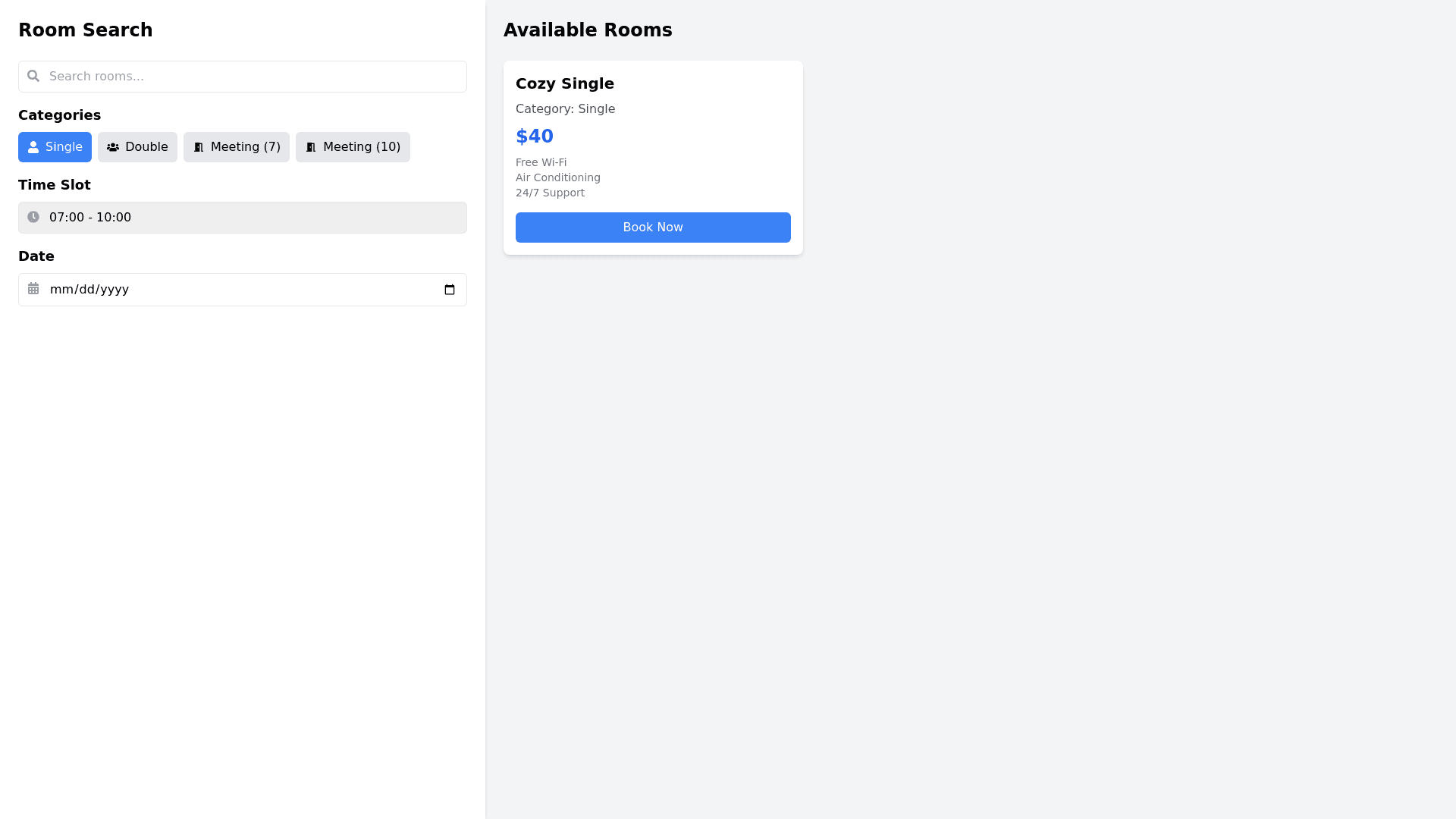Click the magnifier icon in the search box

coord(33,76)
